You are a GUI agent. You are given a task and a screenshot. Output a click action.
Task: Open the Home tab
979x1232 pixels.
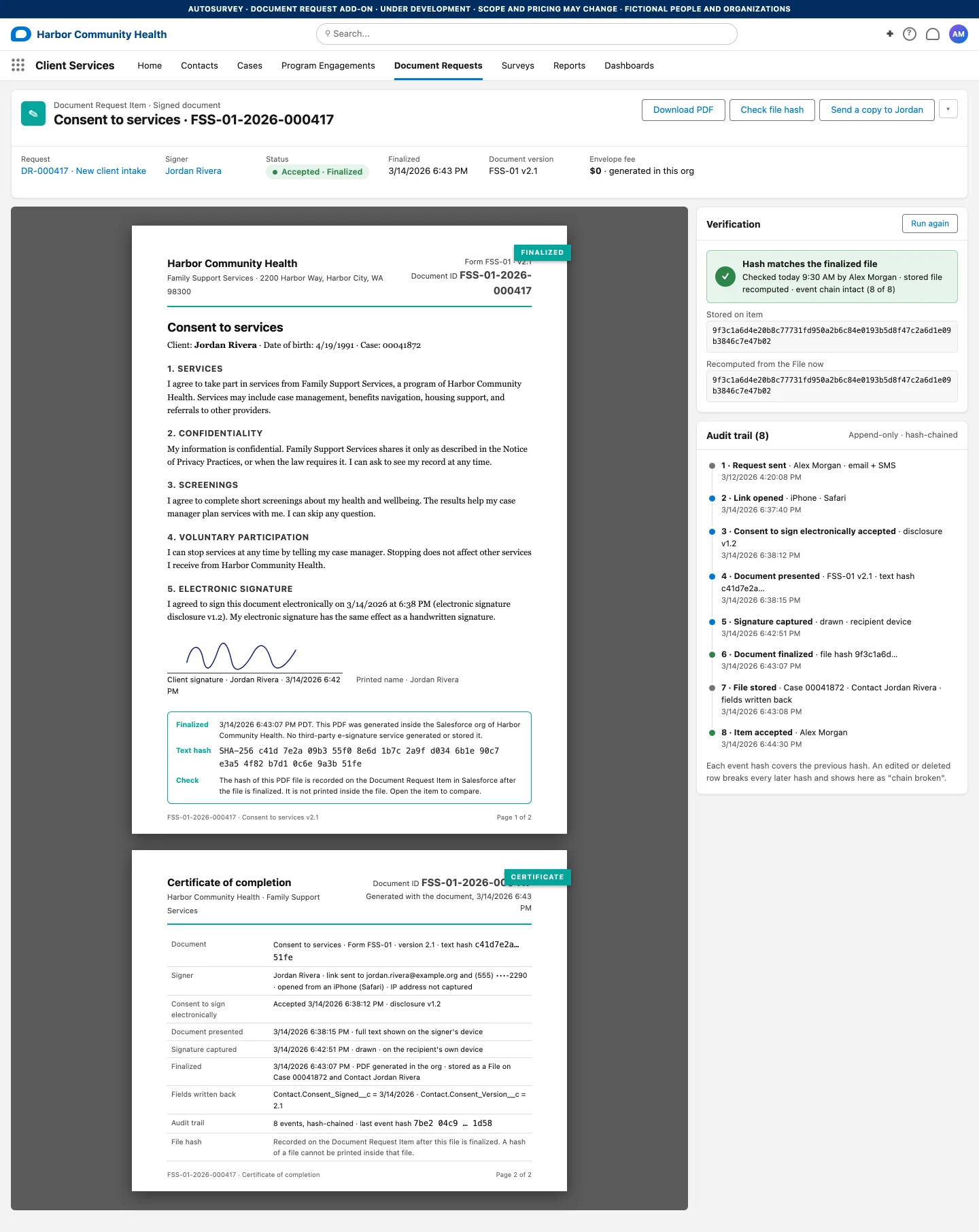150,66
